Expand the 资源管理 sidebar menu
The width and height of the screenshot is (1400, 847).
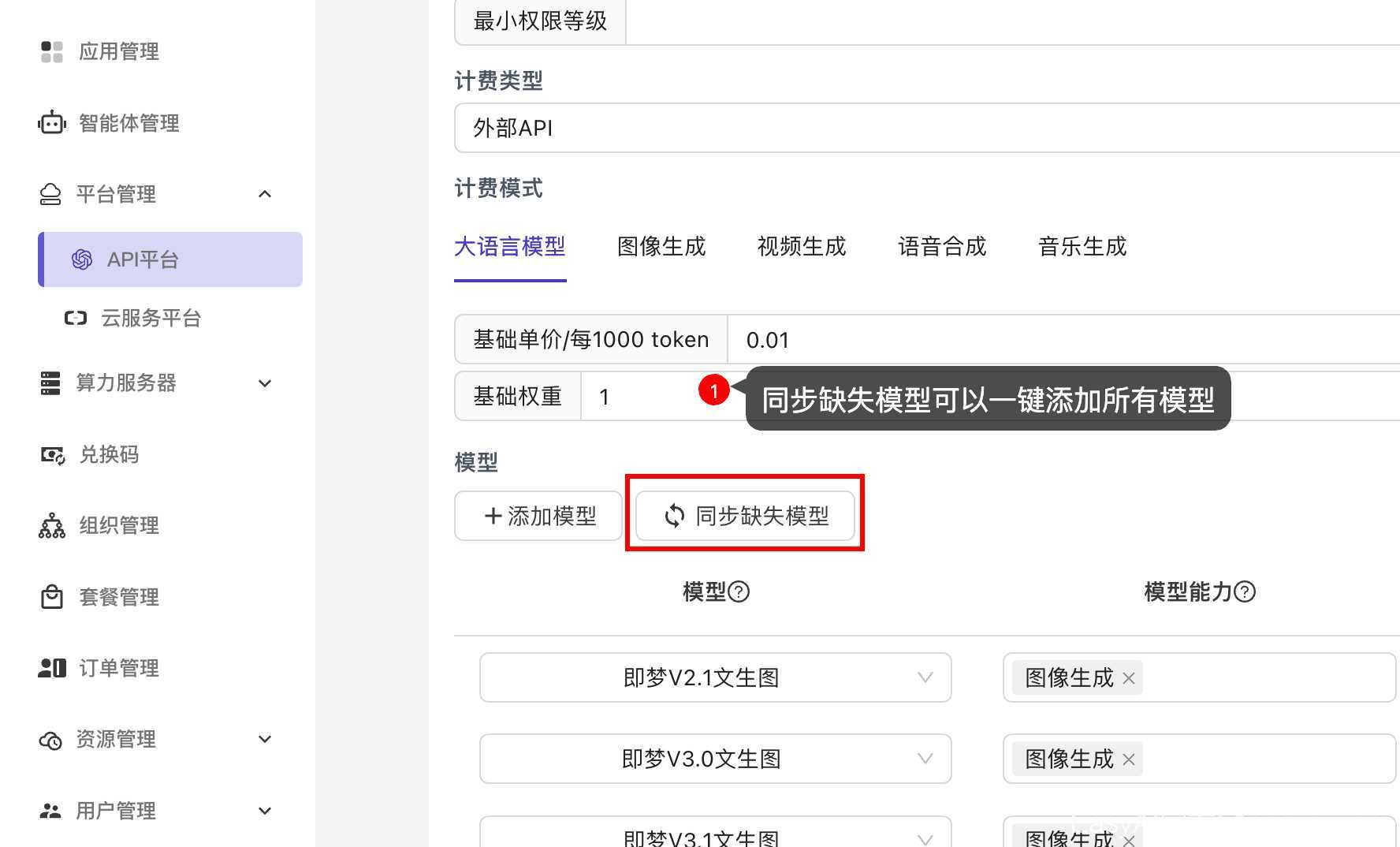pyautogui.click(x=265, y=739)
